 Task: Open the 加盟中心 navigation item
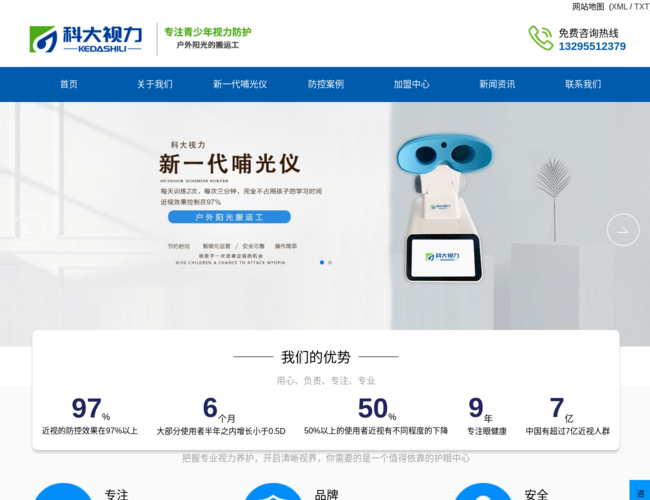tap(412, 84)
